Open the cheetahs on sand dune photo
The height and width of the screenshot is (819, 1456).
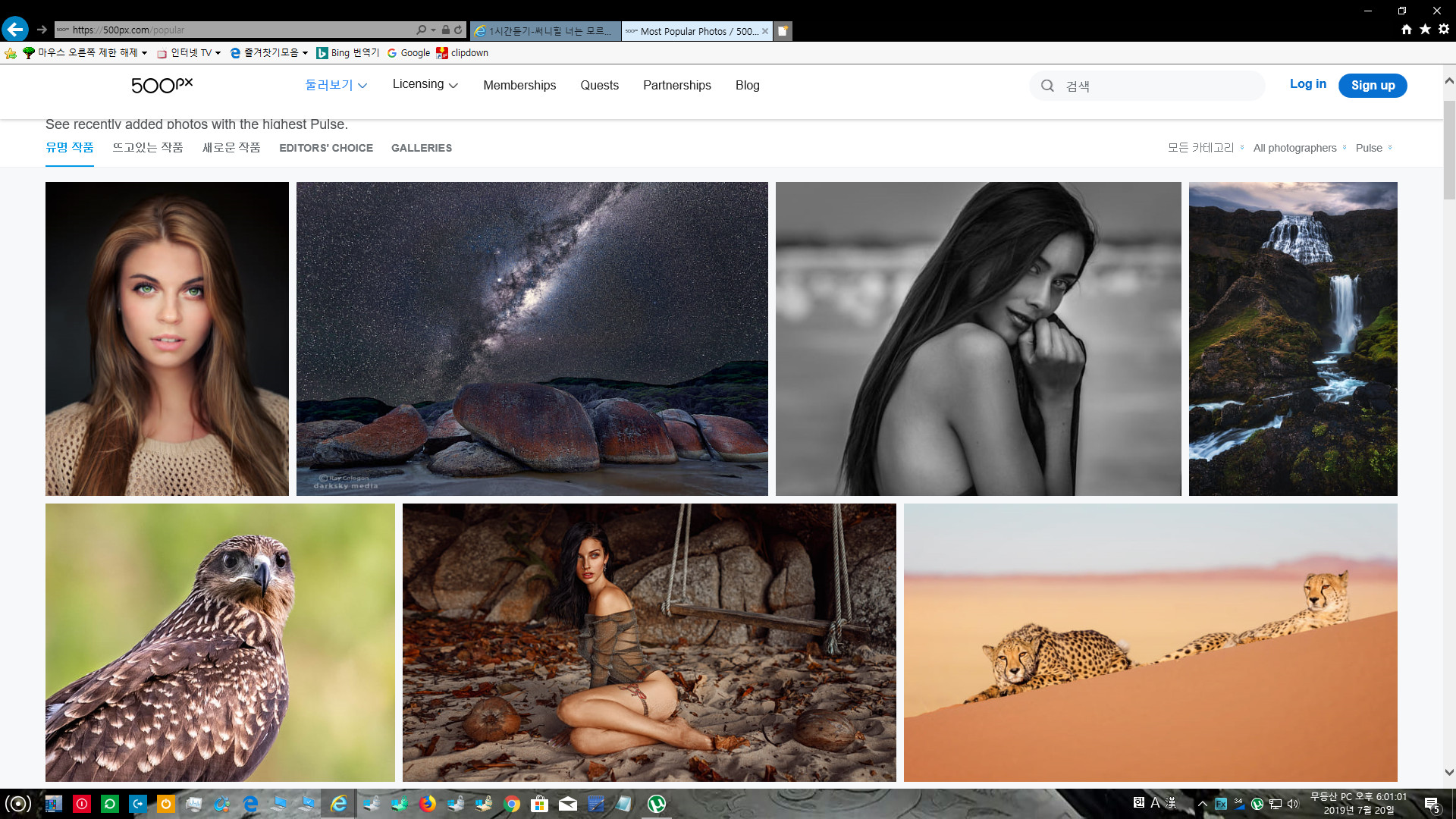click(1150, 642)
